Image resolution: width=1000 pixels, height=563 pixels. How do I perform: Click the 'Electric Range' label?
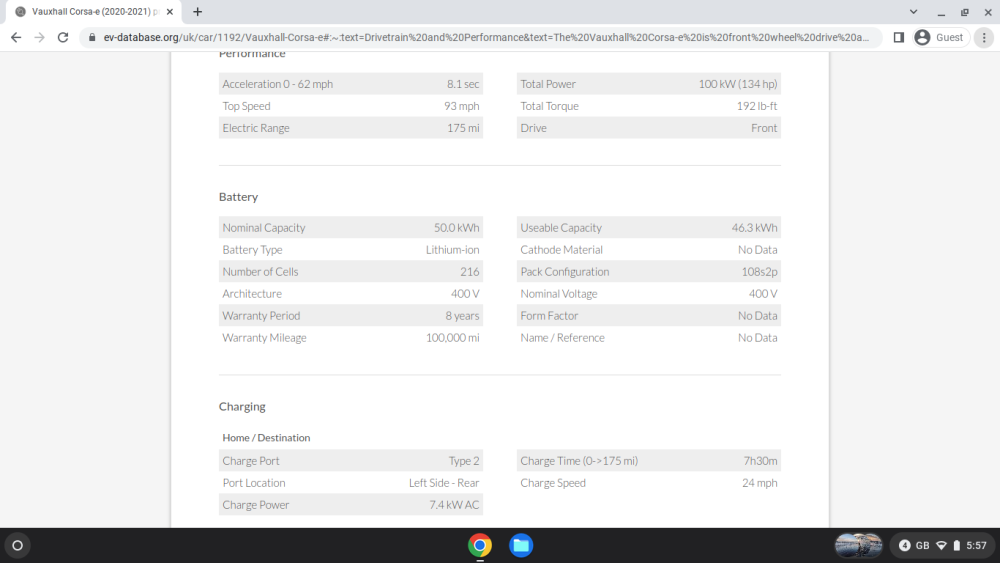(x=256, y=128)
